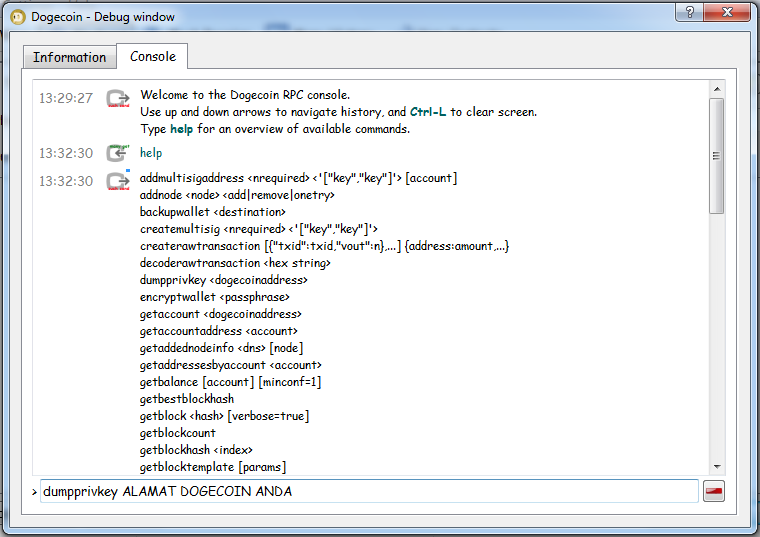Click the scrollbar up arrow

coord(717,89)
